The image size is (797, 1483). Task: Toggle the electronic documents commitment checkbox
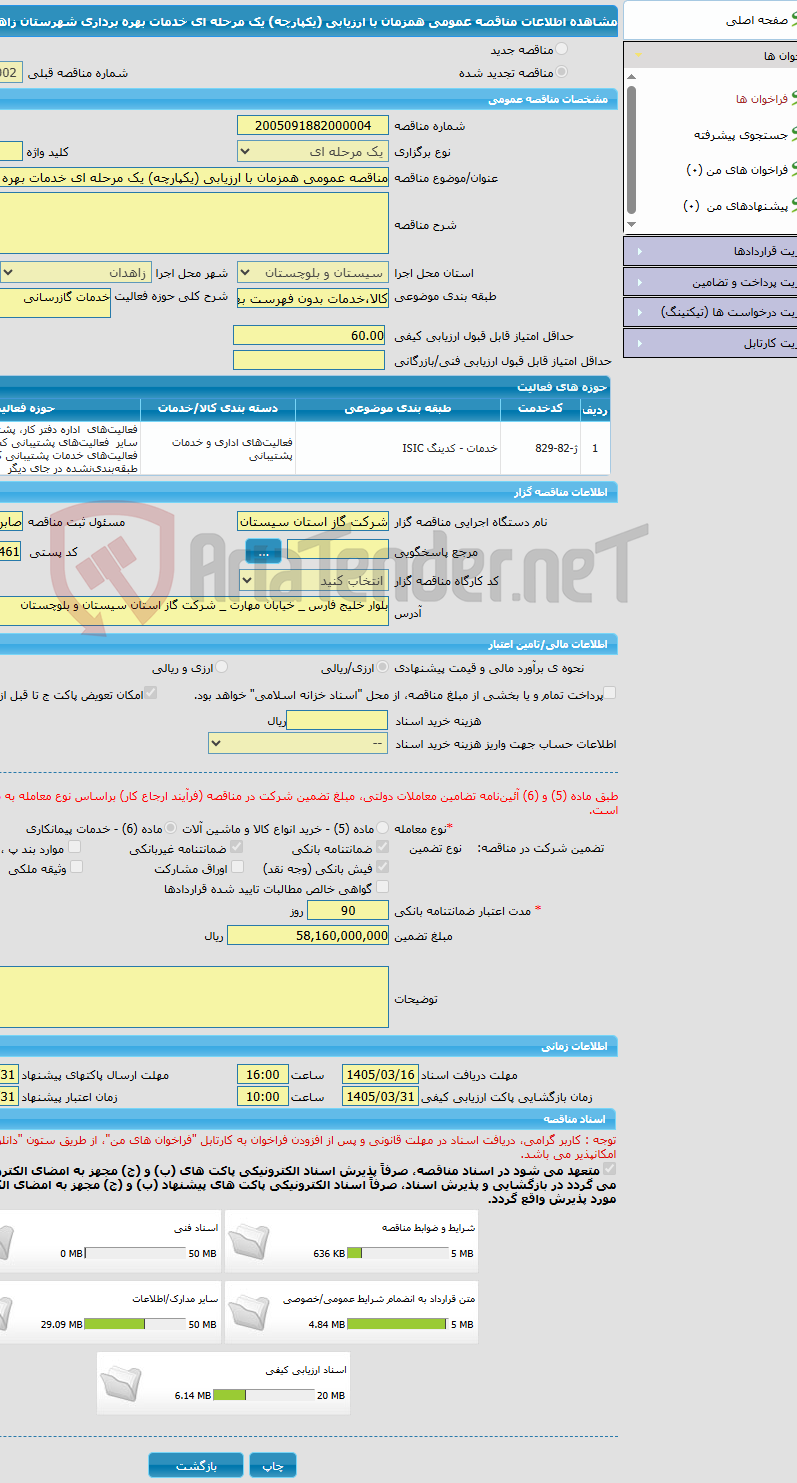(609, 1168)
